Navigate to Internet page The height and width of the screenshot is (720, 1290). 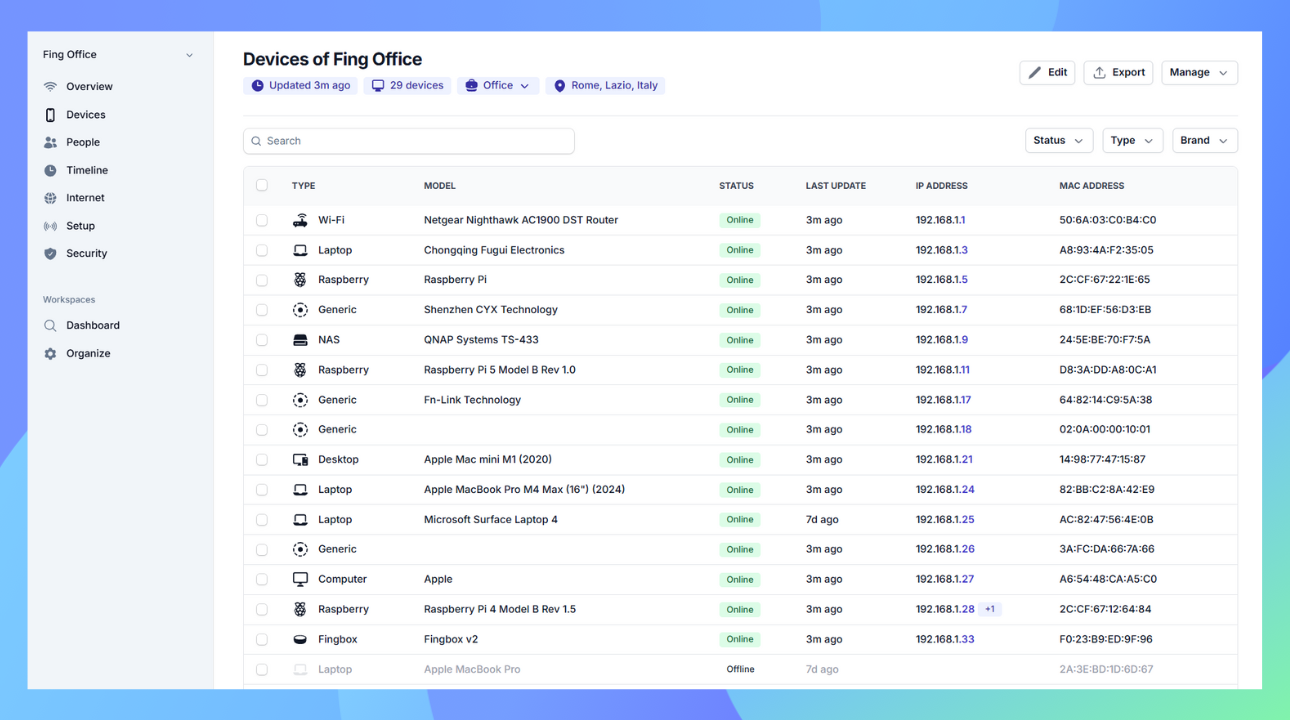[x=85, y=198]
